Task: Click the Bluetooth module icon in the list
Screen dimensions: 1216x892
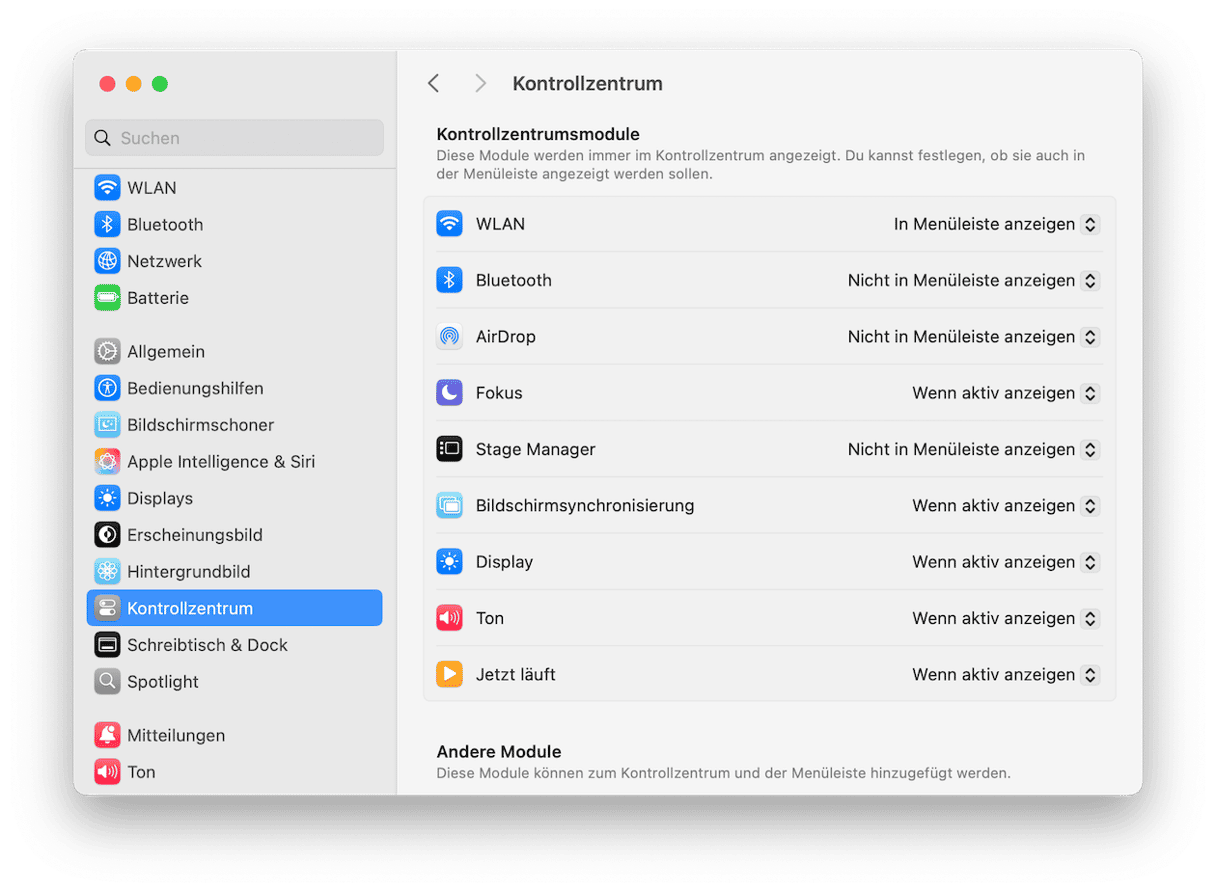Action: pos(450,280)
